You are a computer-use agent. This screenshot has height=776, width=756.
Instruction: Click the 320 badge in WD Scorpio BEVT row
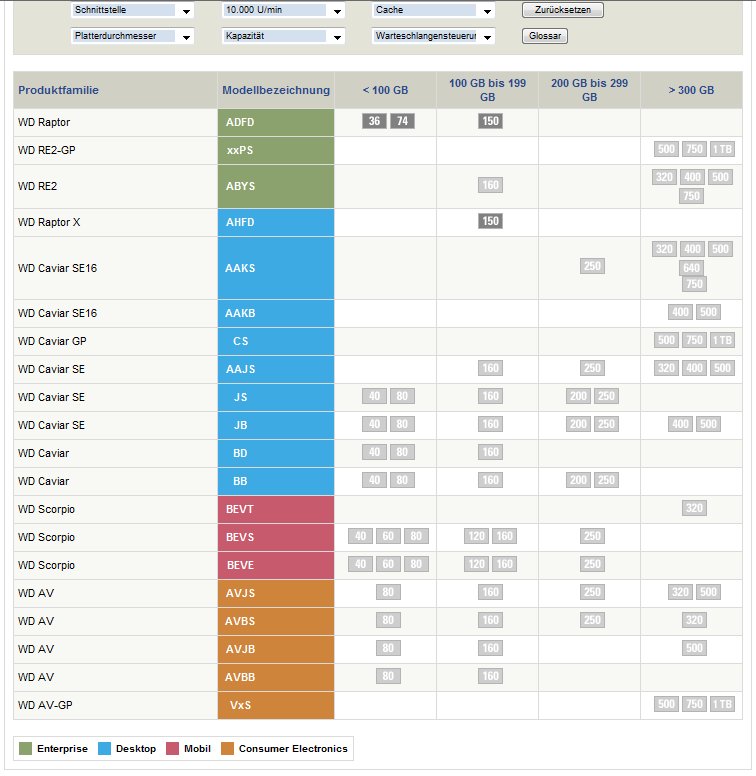[694, 508]
